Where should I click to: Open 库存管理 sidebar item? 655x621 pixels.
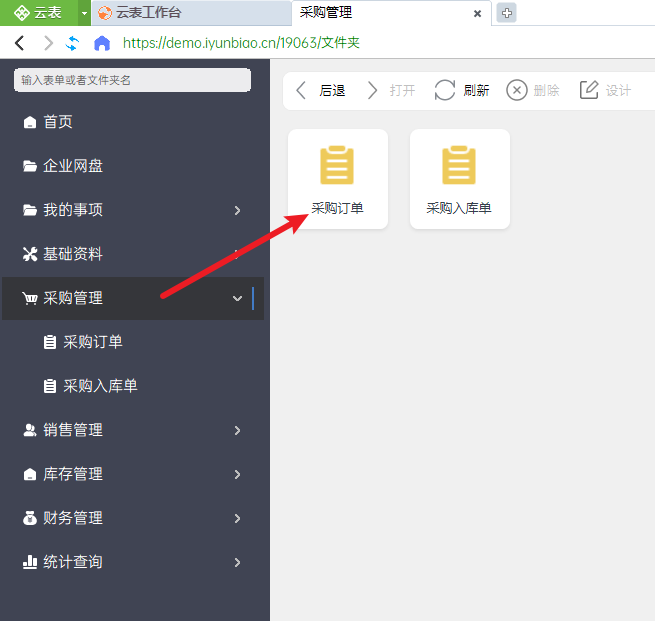(132, 474)
